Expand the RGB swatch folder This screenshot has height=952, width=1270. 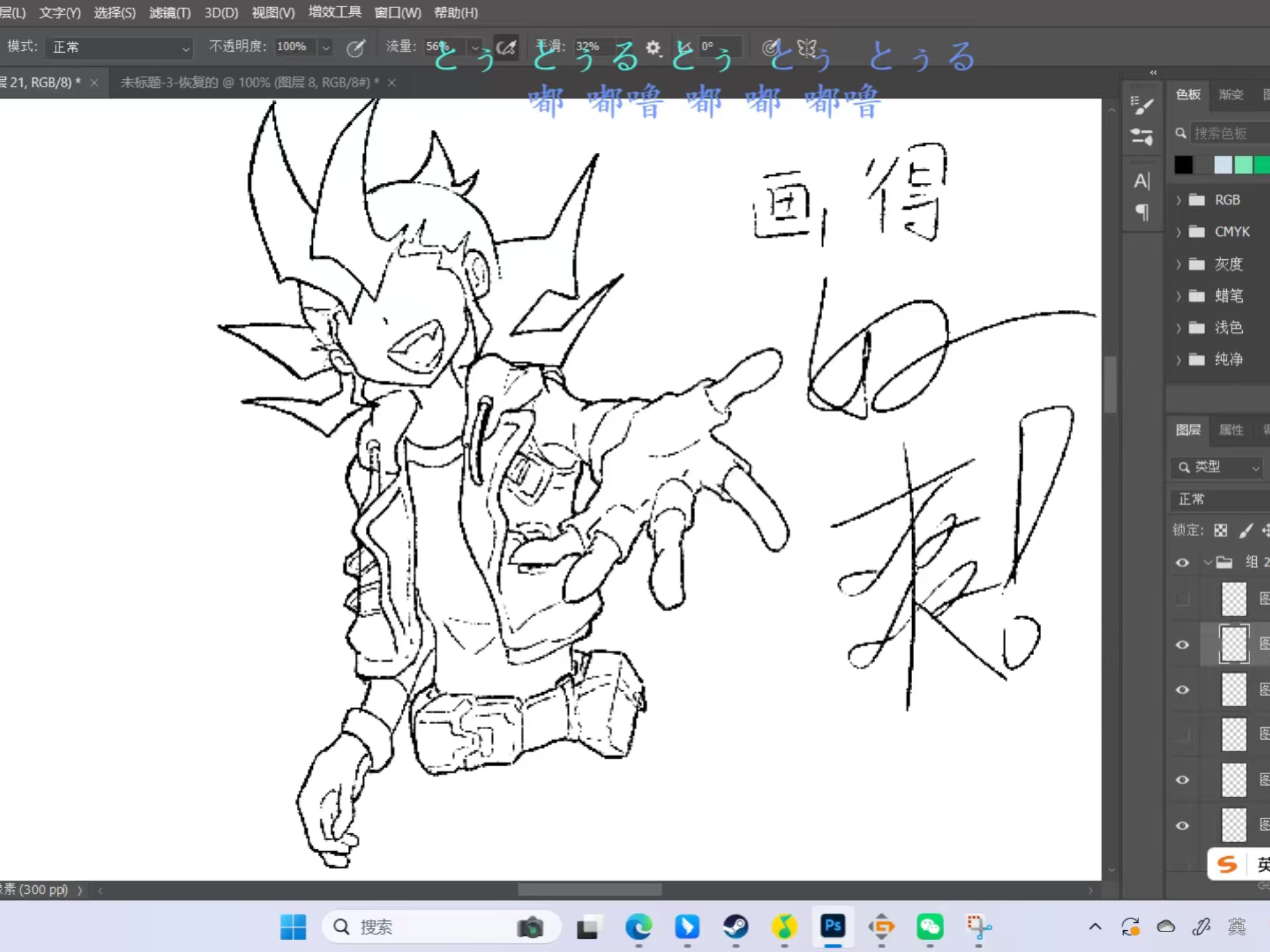point(1179,200)
